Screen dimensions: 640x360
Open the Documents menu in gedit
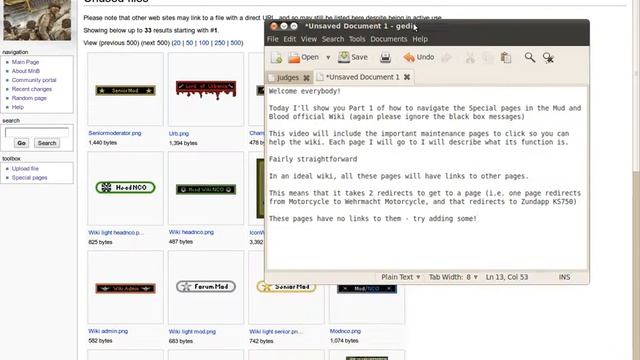click(x=389, y=39)
